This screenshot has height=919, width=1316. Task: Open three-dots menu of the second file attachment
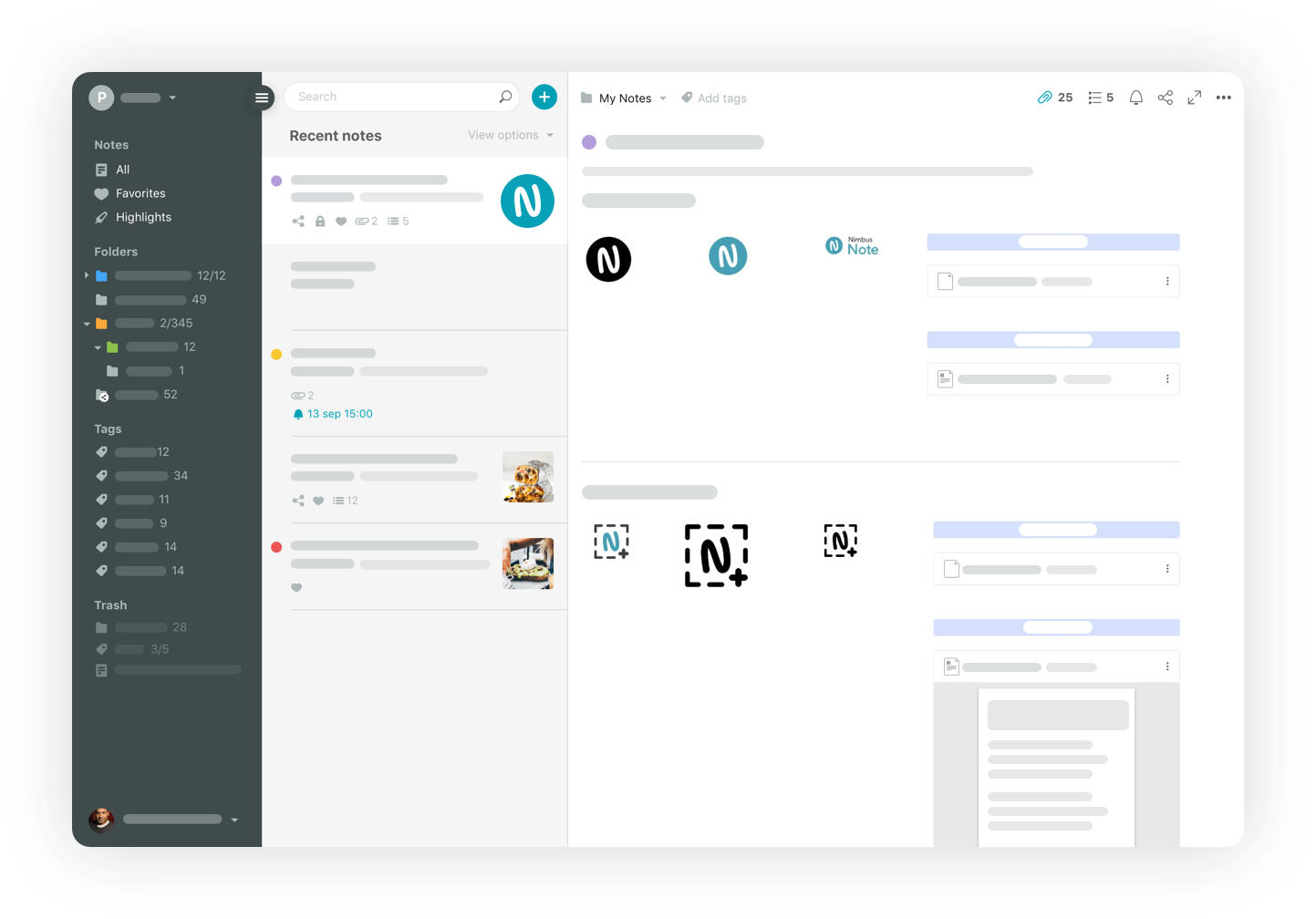click(x=1167, y=379)
